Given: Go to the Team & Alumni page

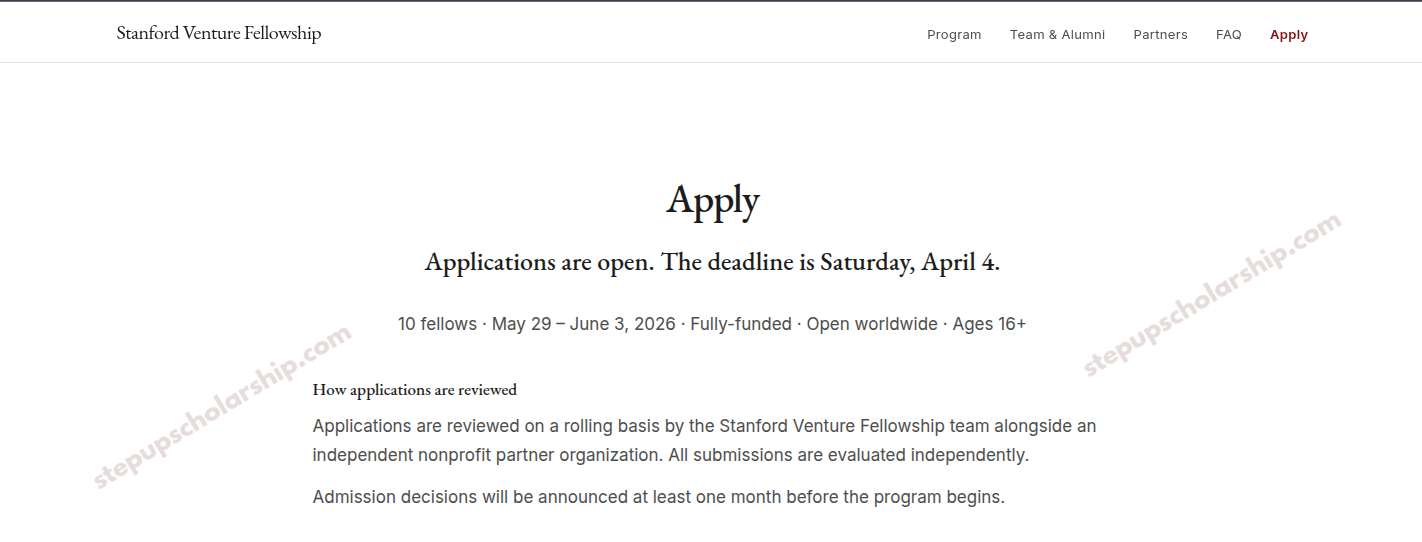Looking at the screenshot, I should tap(1057, 35).
